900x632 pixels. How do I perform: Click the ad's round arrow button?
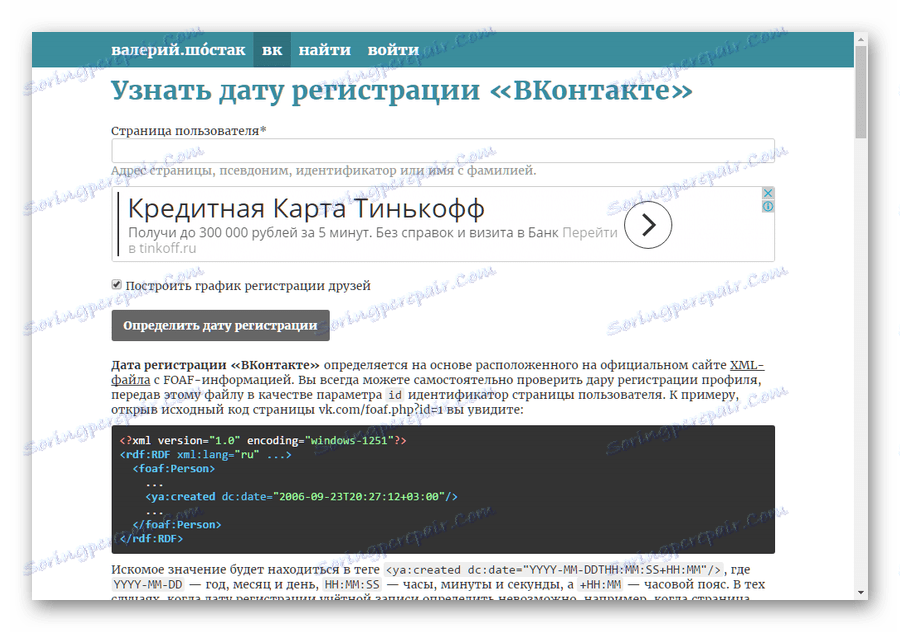[647, 225]
